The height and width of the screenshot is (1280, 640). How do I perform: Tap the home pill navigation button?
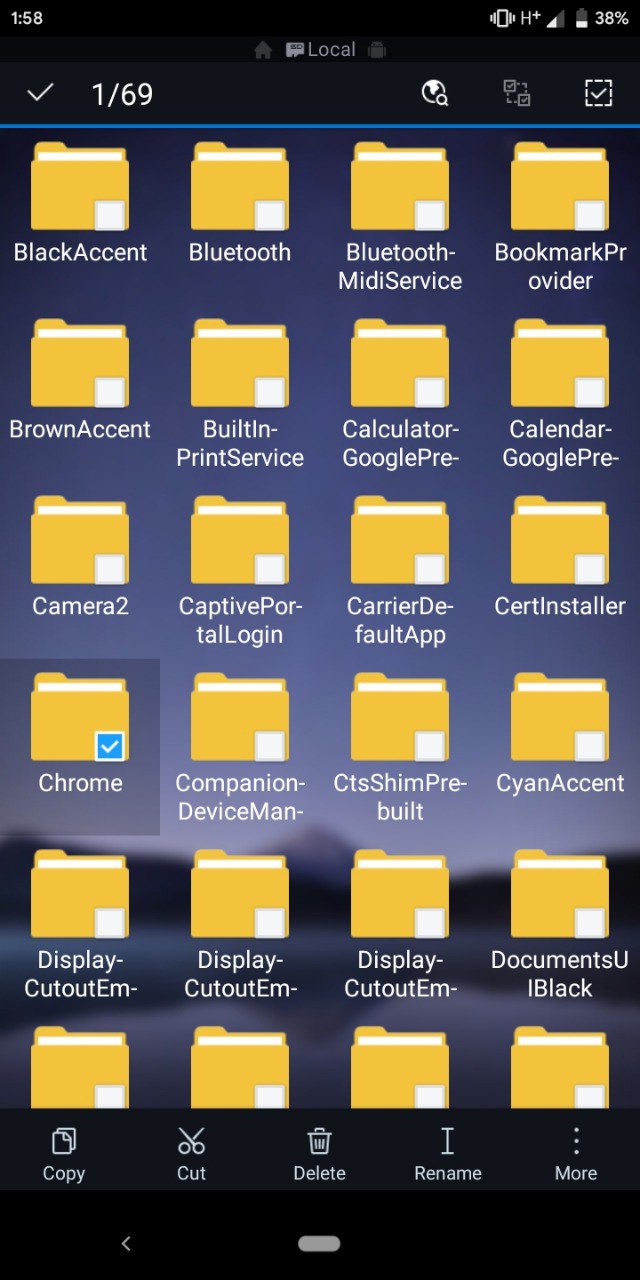(319, 1243)
